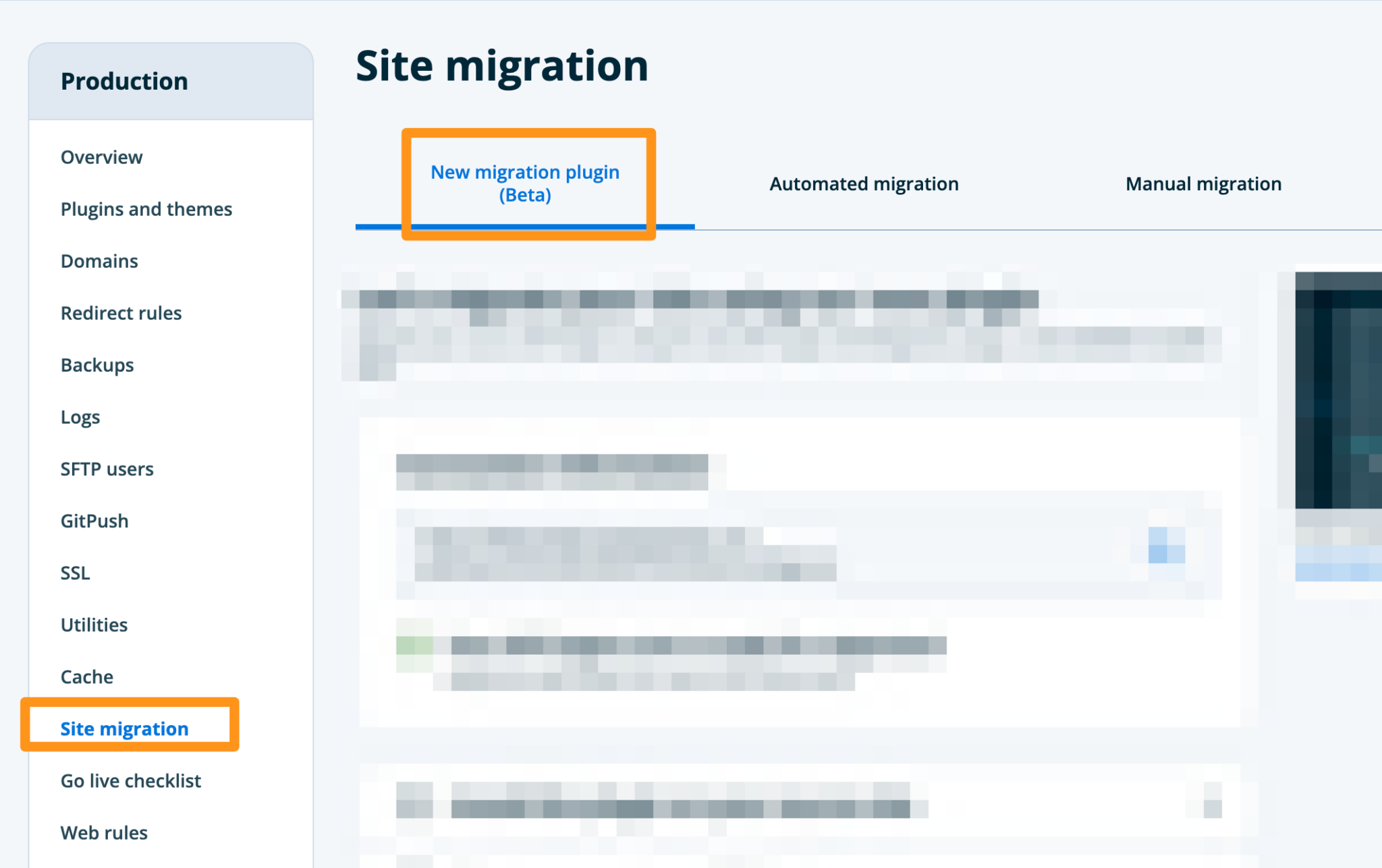Click the dark video thumbnail on right

[x=1337, y=390]
